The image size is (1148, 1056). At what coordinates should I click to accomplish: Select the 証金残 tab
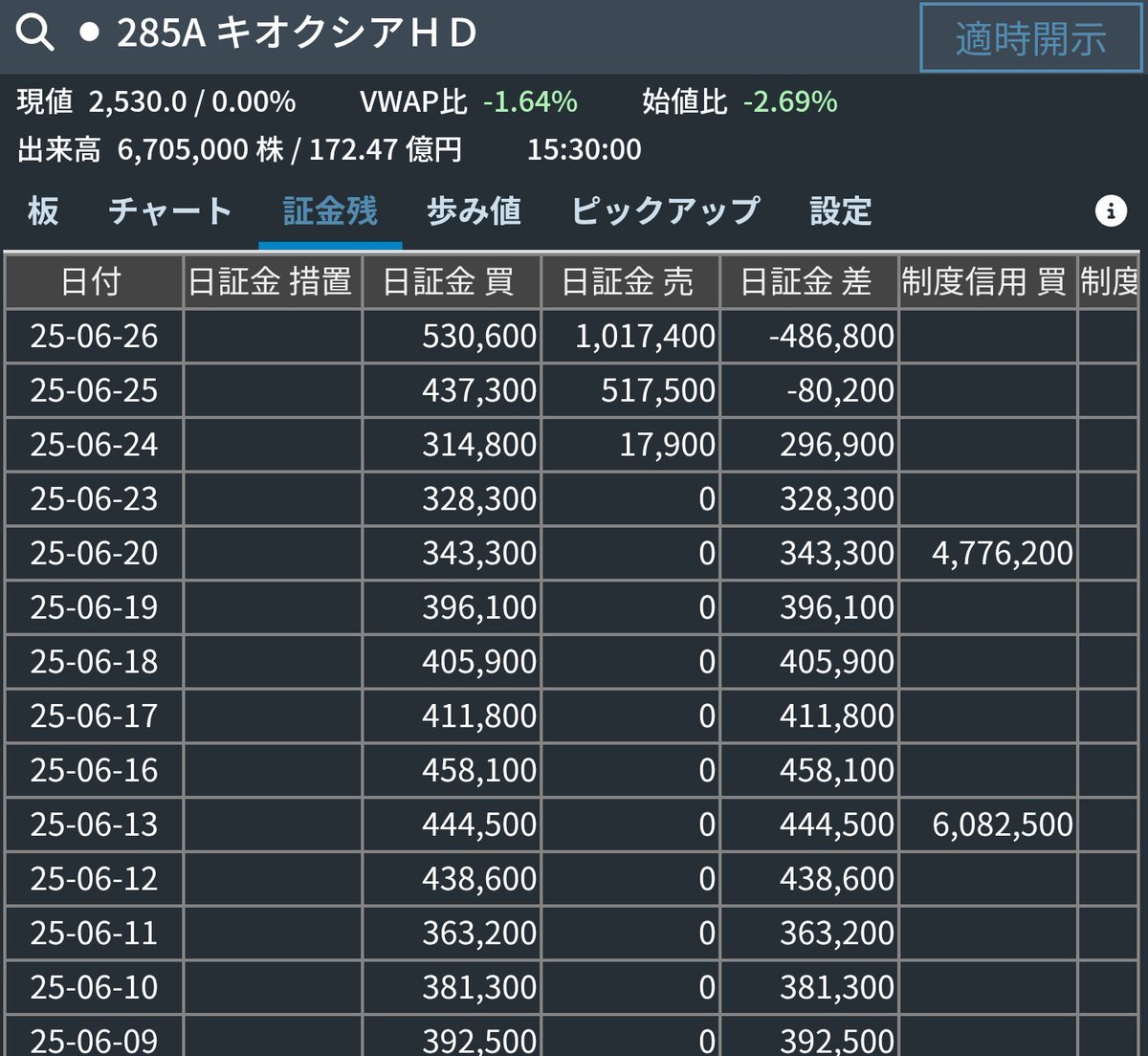tap(330, 210)
